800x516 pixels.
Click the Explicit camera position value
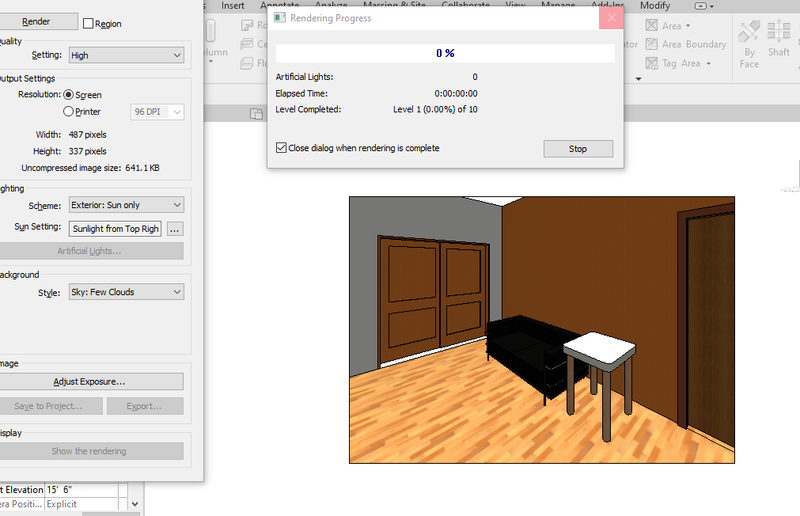coord(82,504)
